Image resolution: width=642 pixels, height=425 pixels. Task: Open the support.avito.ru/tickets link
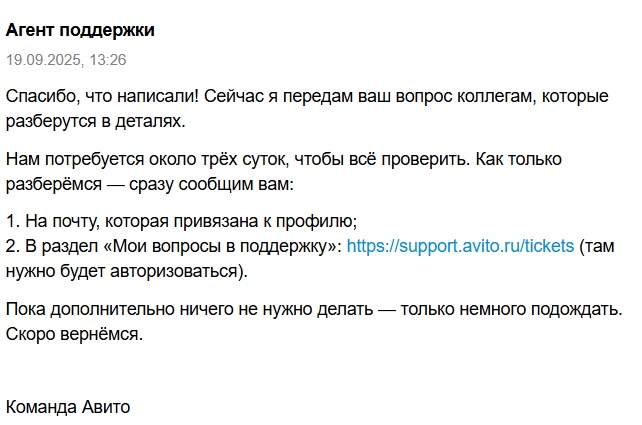tap(460, 246)
